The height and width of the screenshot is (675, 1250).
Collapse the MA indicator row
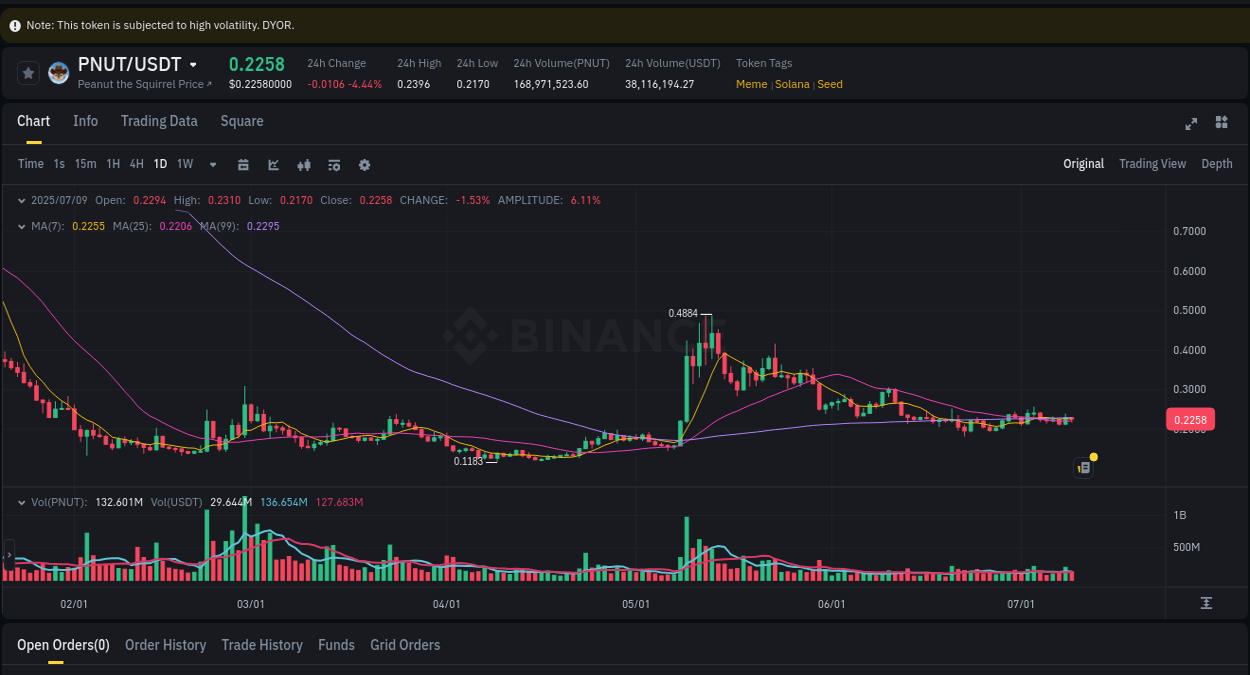(x=21, y=226)
